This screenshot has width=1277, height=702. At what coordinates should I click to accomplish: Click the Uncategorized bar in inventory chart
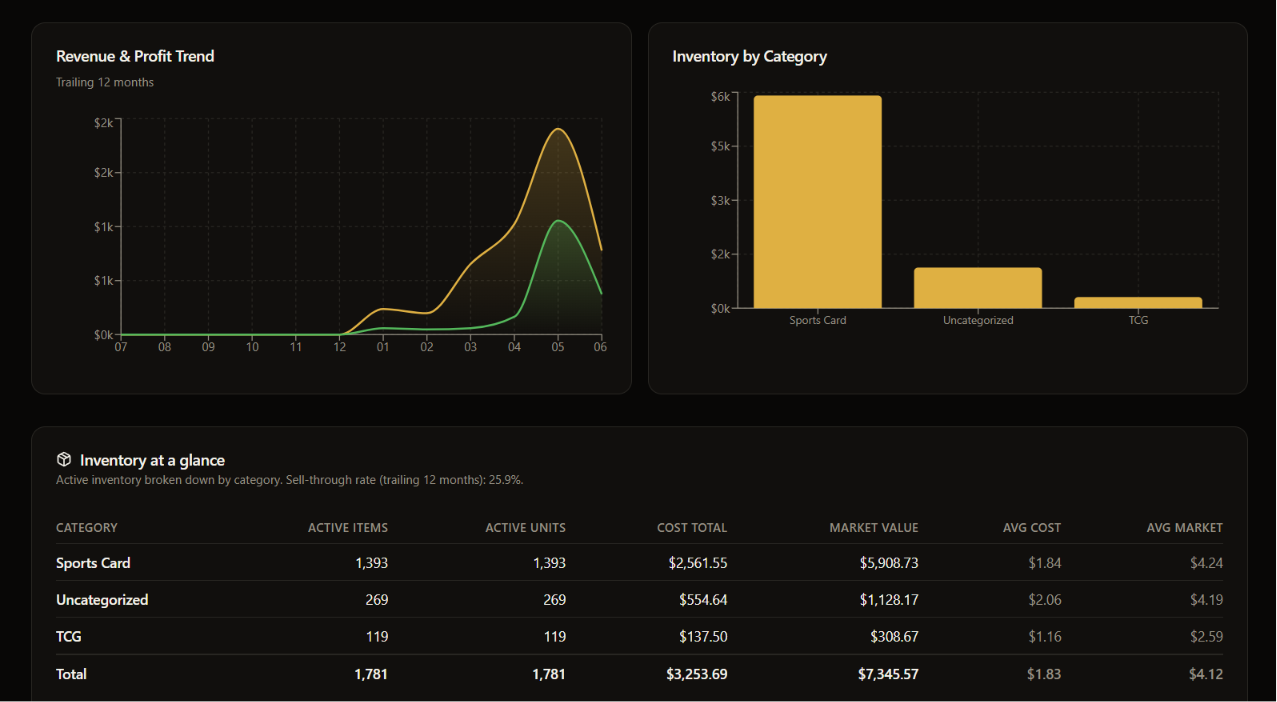[x=978, y=288]
